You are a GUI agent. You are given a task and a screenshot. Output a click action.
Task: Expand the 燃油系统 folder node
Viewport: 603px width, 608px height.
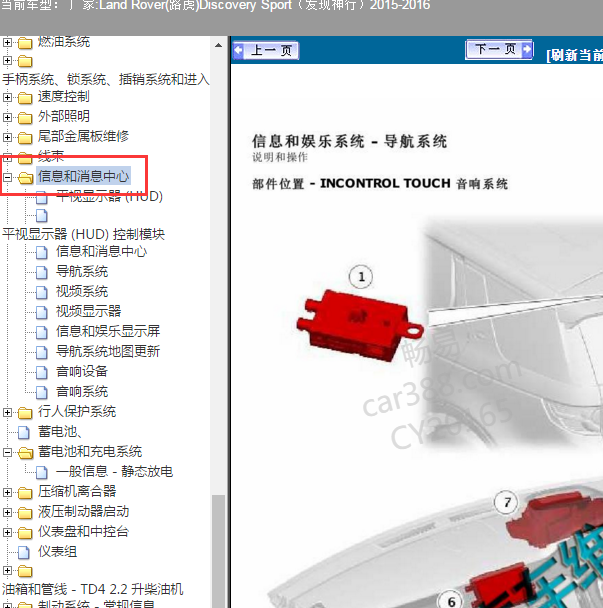click(7, 42)
